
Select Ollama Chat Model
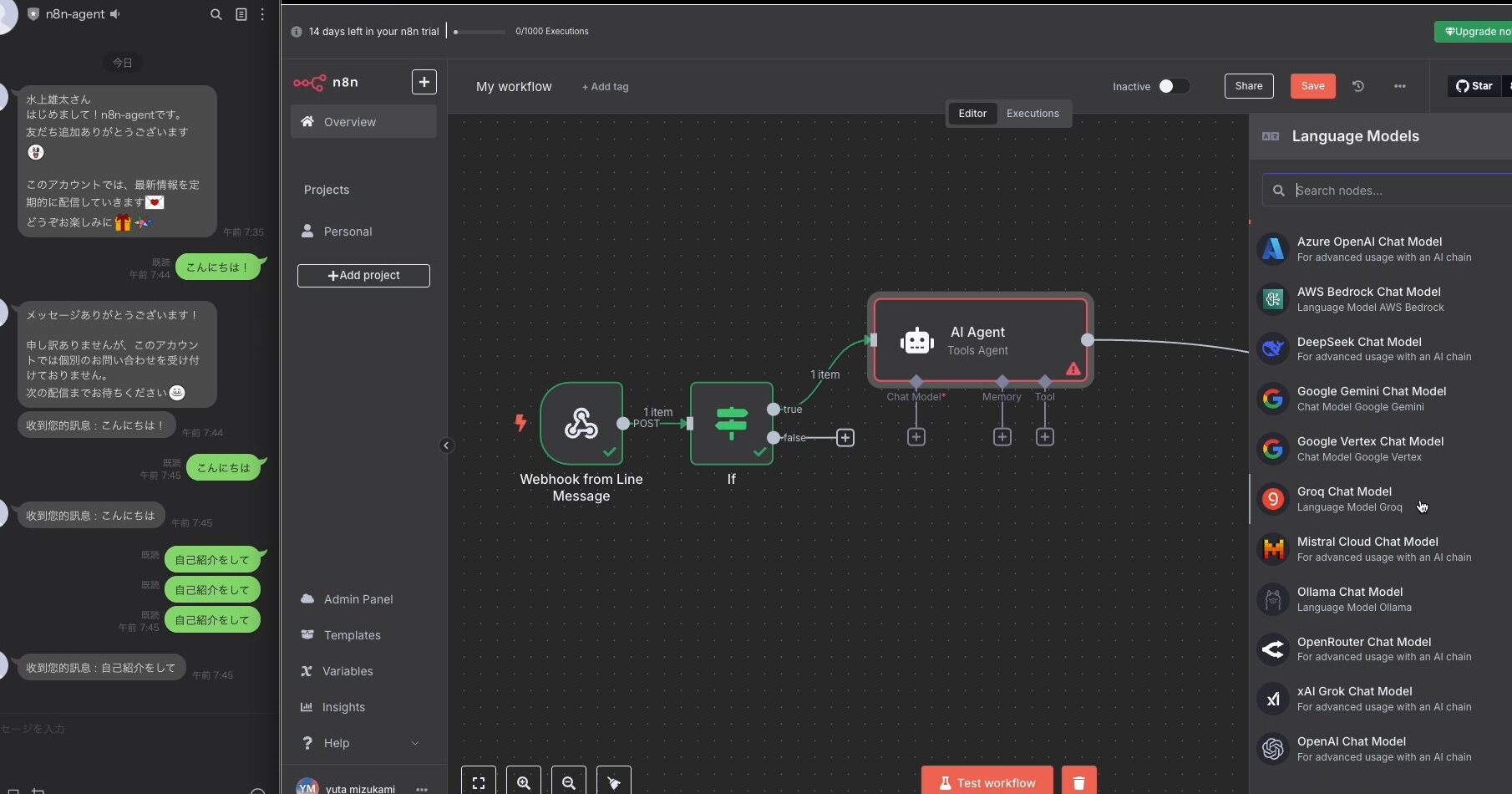pyautogui.click(x=1381, y=599)
